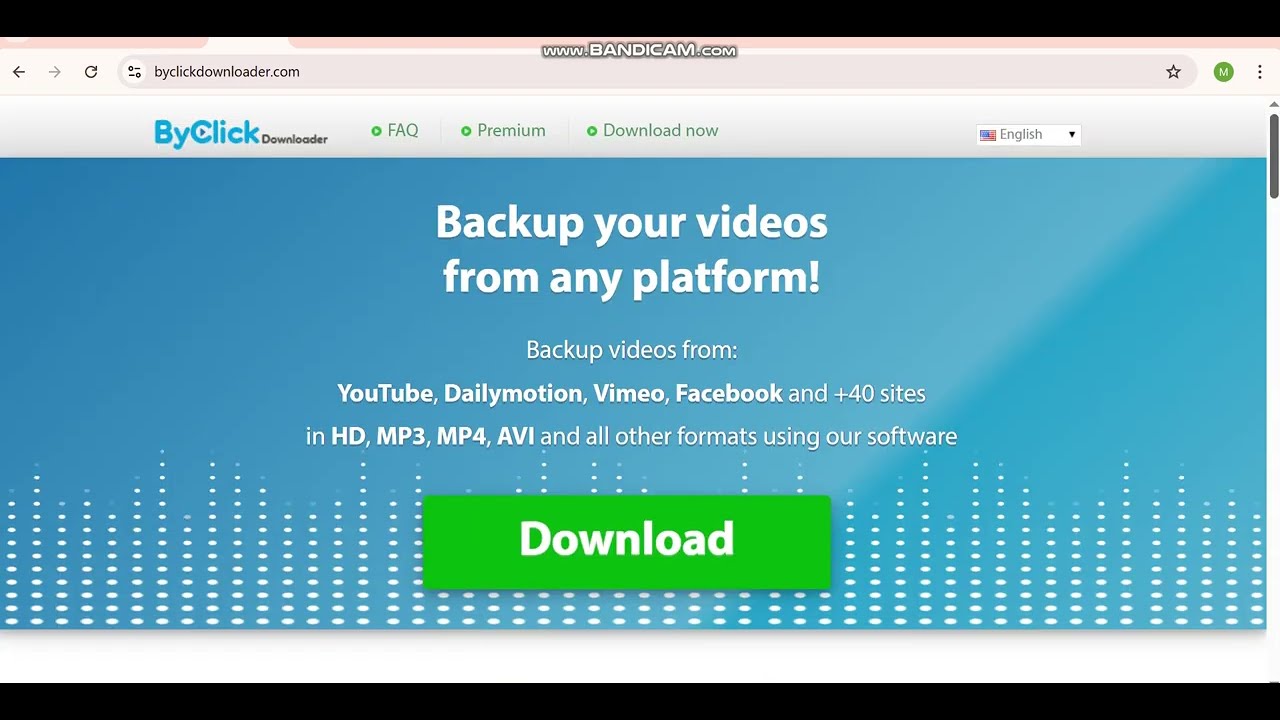
Task: Click the page vertical scrollbar thumb
Action: [1274, 156]
